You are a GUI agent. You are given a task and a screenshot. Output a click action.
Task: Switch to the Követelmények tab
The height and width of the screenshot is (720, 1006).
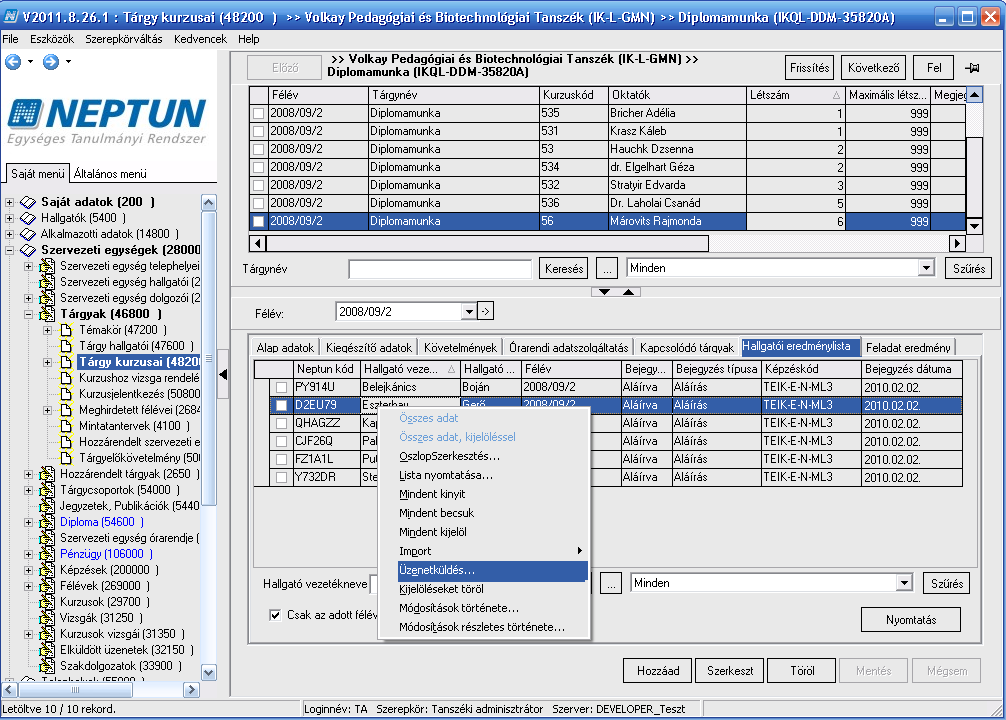[460, 347]
